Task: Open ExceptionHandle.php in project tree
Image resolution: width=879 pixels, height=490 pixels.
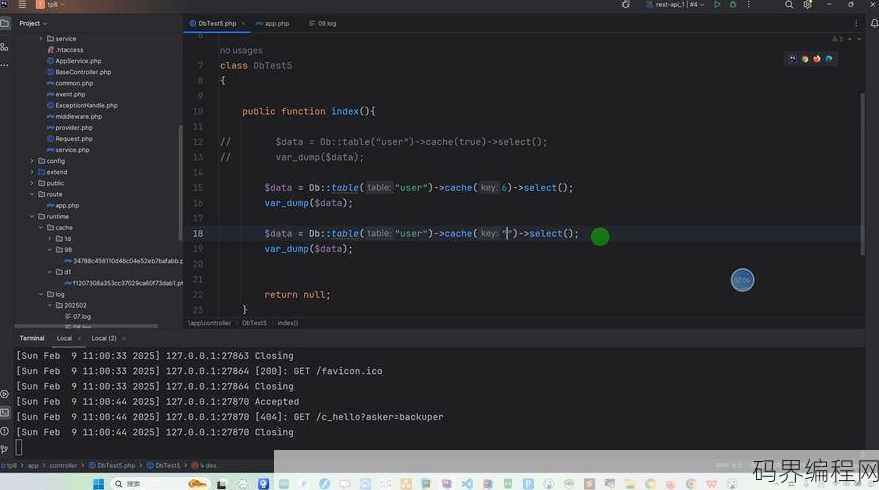Action: tap(86, 105)
